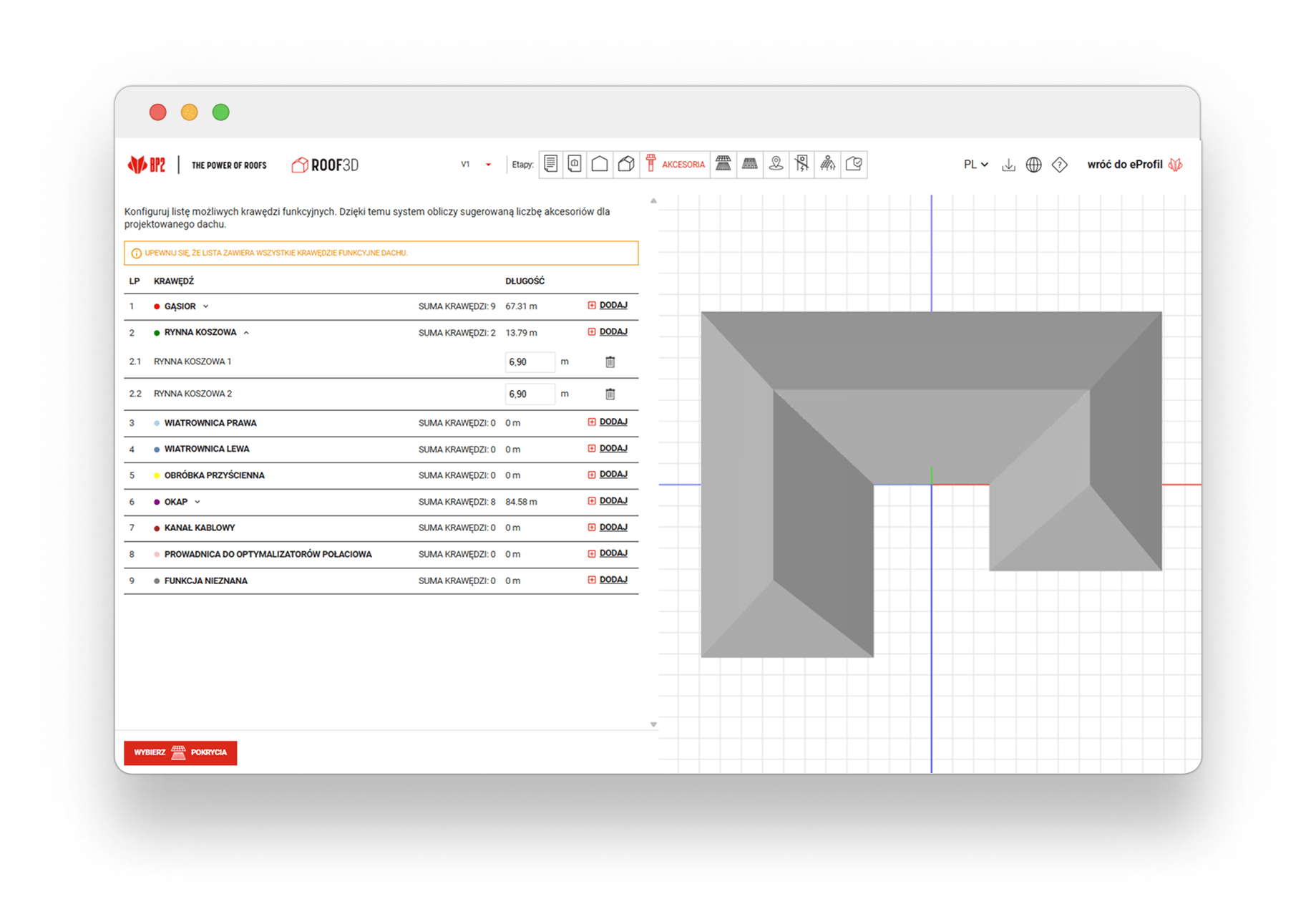Delete Rynna Koszowa 1 with trash icon
1316x917 pixels.
[610, 362]
